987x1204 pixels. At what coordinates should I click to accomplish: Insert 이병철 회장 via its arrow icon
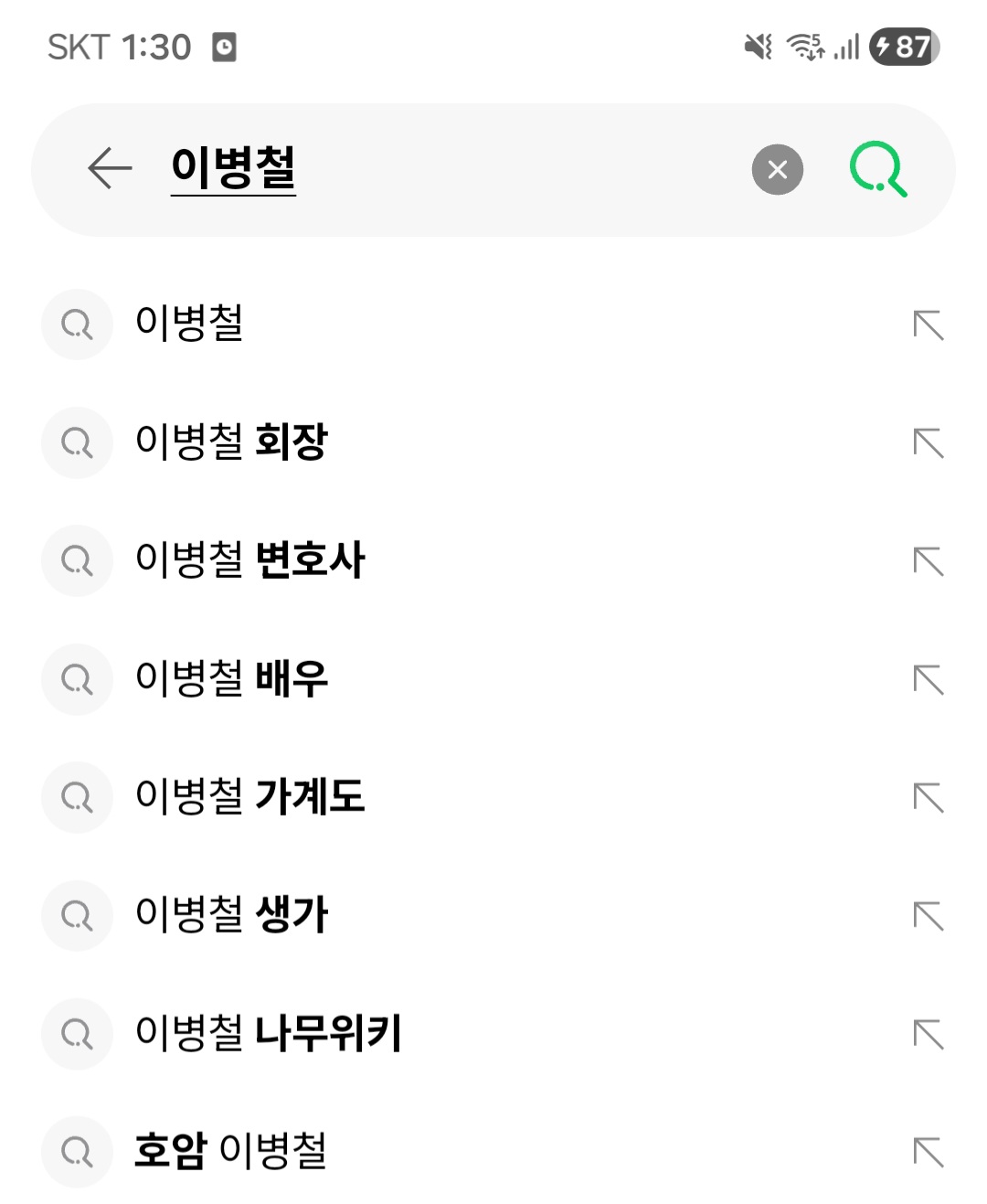tap(929, 442)
